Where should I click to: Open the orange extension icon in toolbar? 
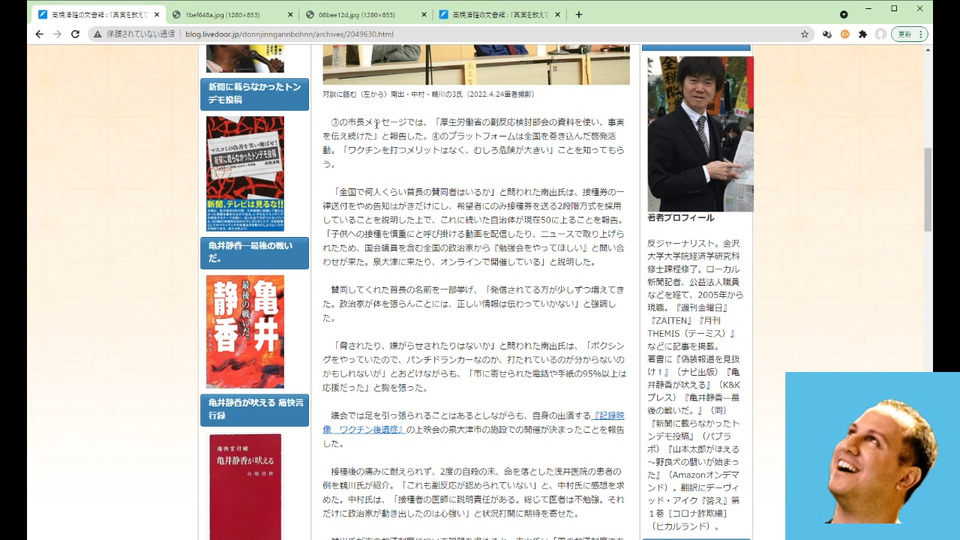point(845,34)
